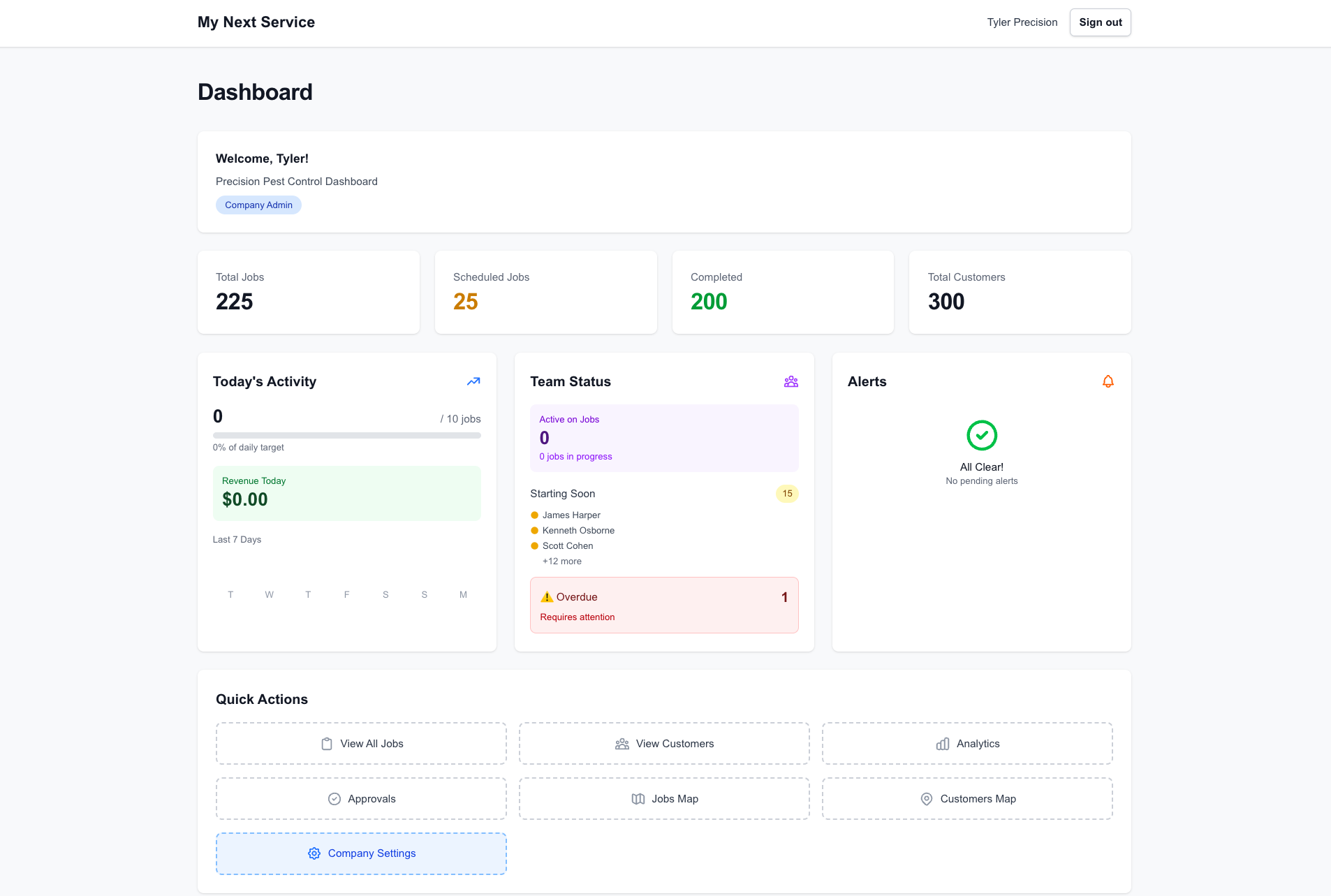Viewport: 1331px width, 896px height.
Task: Click the Approvals quick action
Action: [x=360, y=798]
